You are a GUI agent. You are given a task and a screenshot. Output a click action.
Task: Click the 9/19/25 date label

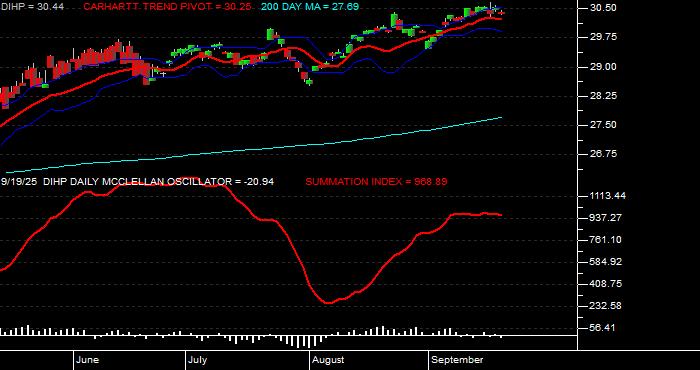pyautogui.click(x=19, y=182)
